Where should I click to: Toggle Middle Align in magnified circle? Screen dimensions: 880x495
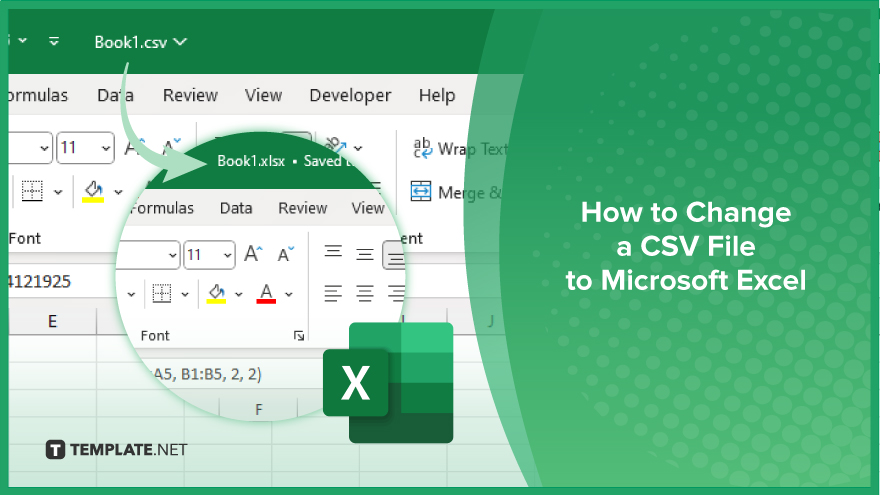[x=365, y=254]
